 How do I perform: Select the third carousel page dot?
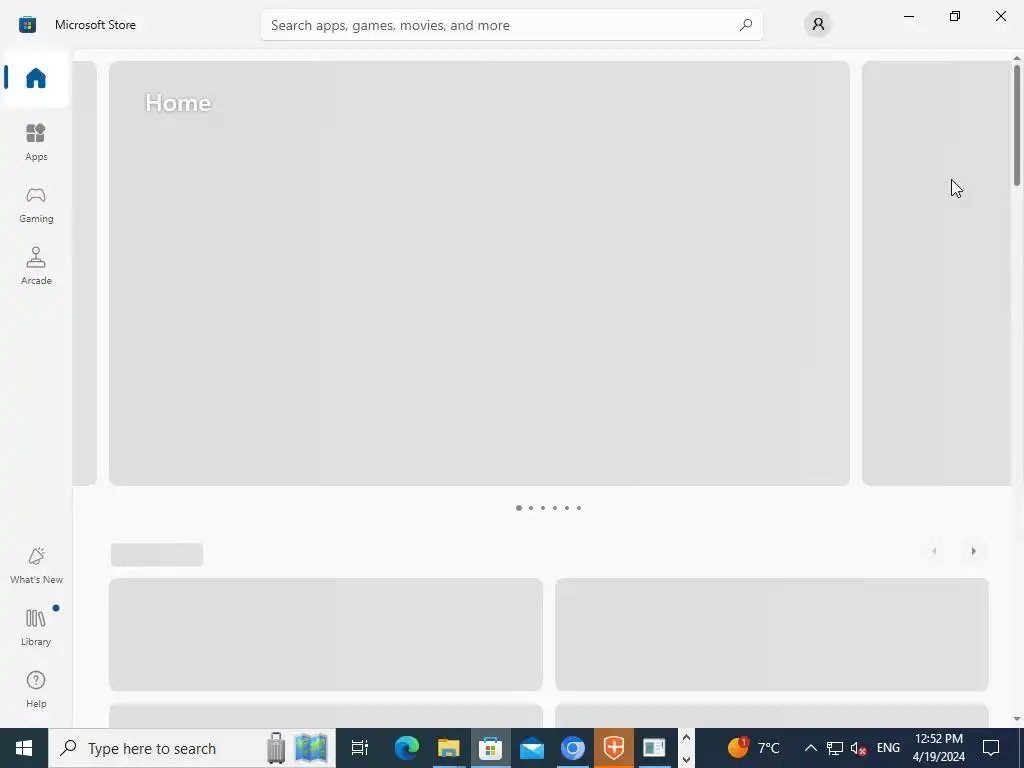tap(543, 507)
